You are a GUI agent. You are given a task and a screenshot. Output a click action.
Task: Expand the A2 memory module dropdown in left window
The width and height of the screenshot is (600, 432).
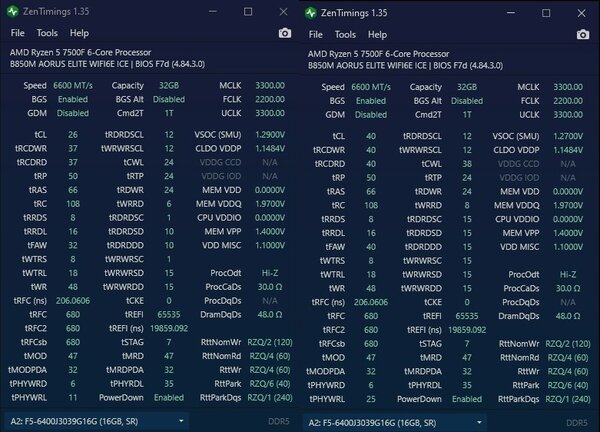pyautogui.click(x=96, y=421)
